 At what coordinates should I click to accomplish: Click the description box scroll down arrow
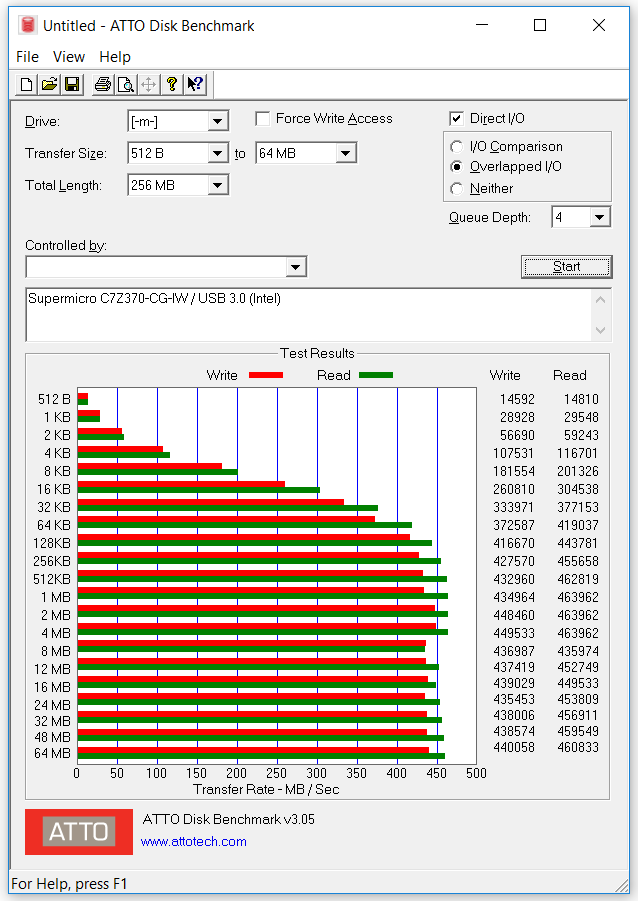[x=601, y=330]
